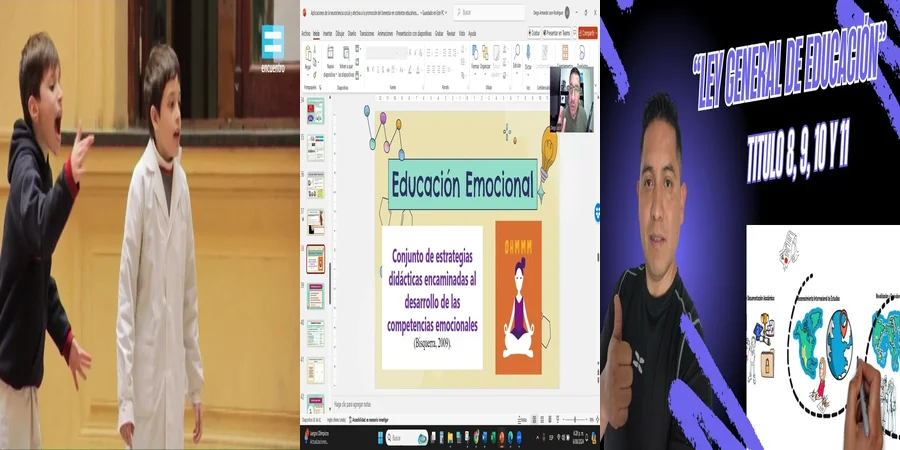Open the Formas shapes gallery icon

tap(475, 52)
